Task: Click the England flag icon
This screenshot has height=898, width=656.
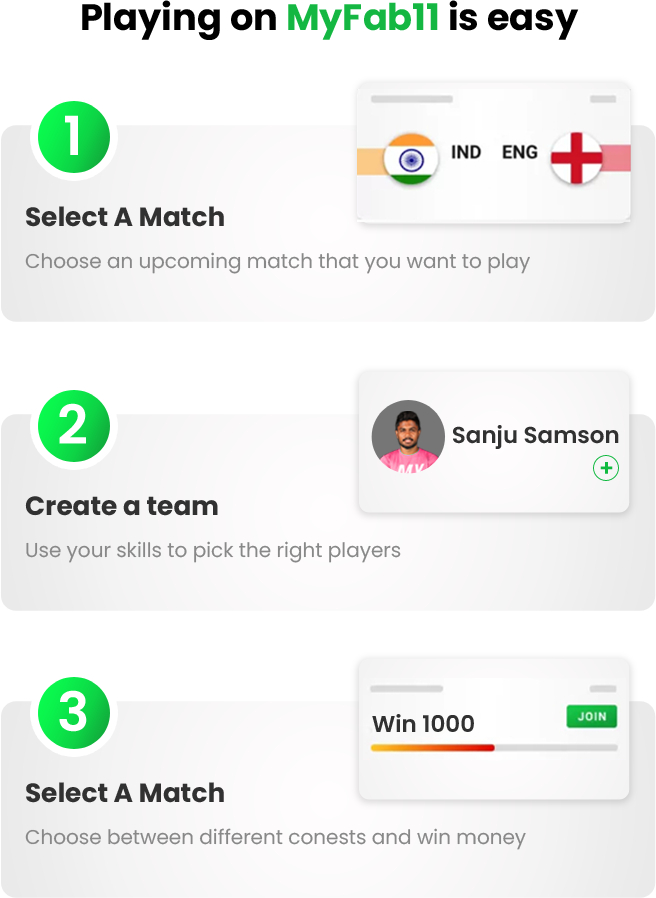Action: [x=576, y=159]
